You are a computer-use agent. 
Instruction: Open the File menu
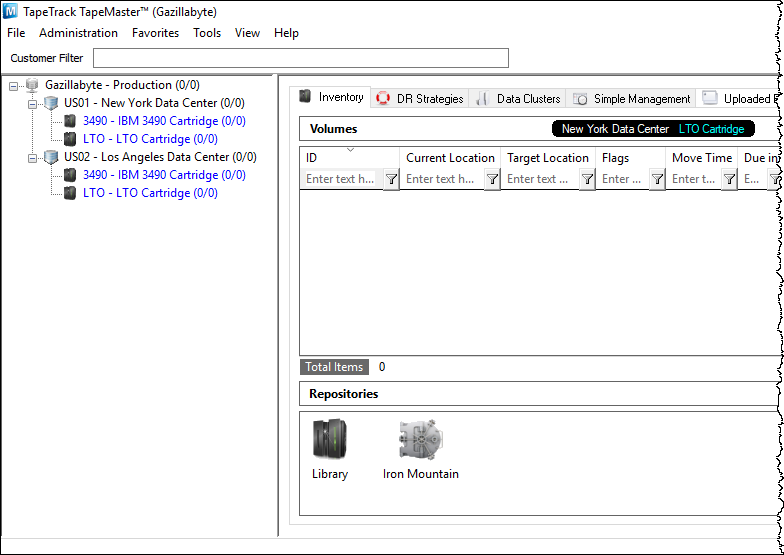16,33
